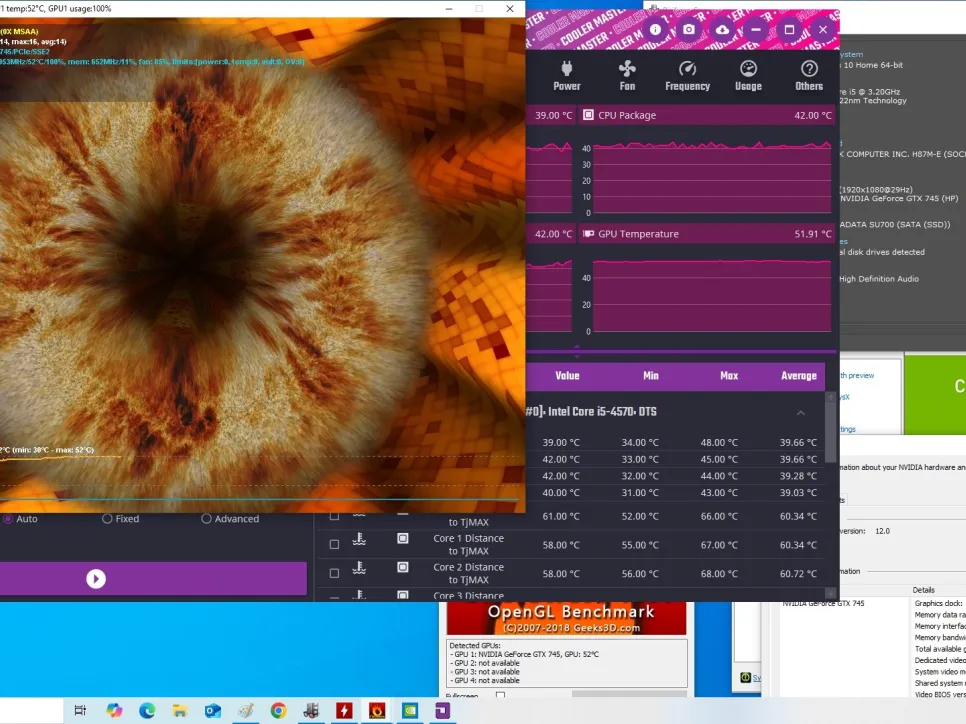The image size is (966, 724).
Task: Click the Core 1 Distance to TjMAX label
Action: pos(468,545)
